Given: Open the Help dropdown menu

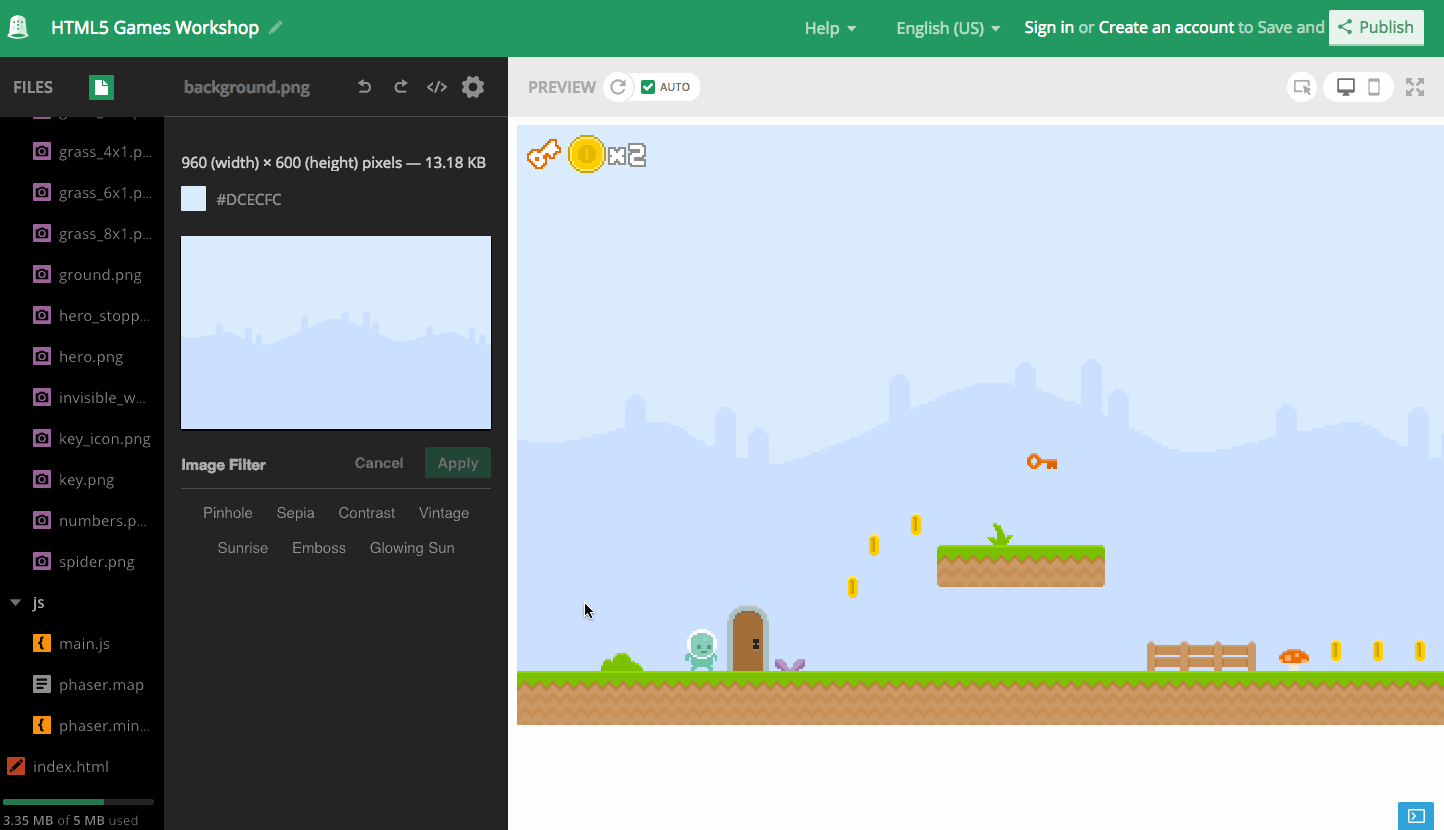Looking at the screenshot, I should [x=830, y=28].
